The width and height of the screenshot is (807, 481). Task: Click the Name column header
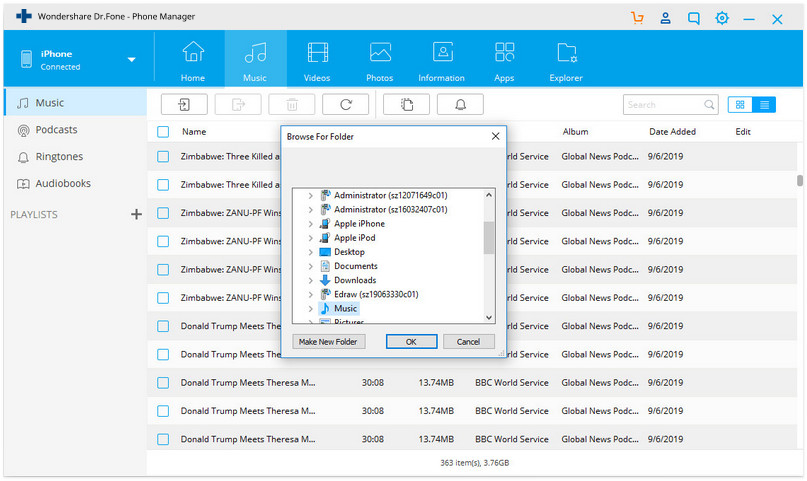click(194, 132)
